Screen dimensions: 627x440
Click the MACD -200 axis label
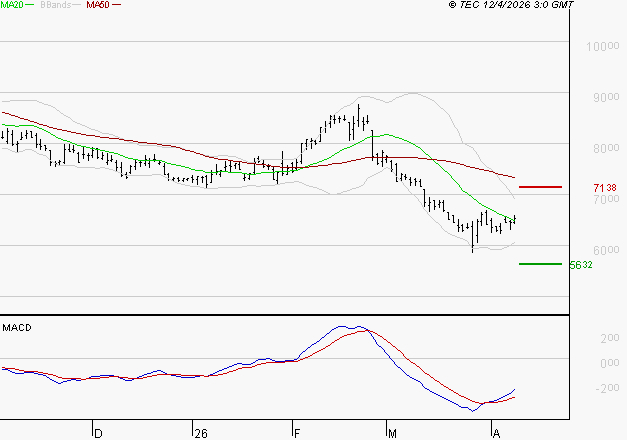(x=607, y=388)
